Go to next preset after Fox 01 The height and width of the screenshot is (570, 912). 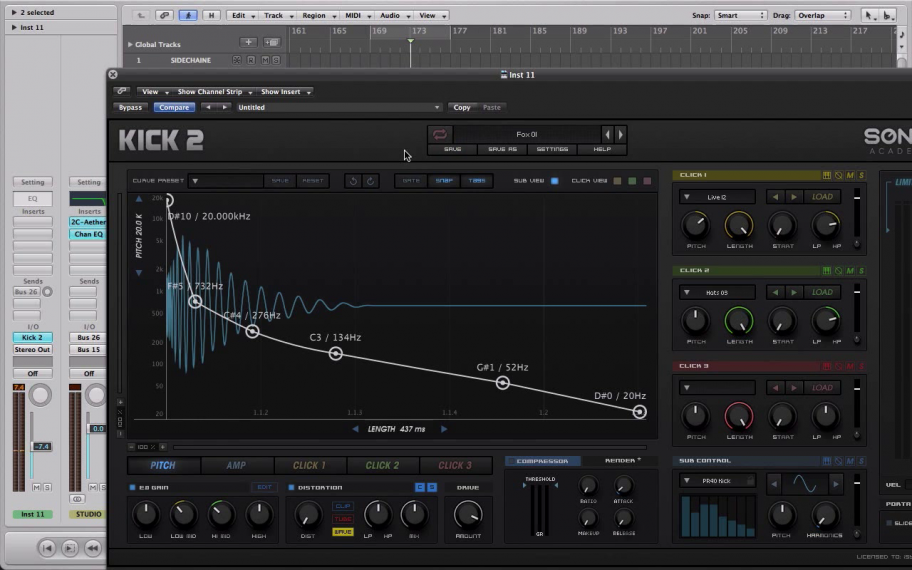[620, 134]
